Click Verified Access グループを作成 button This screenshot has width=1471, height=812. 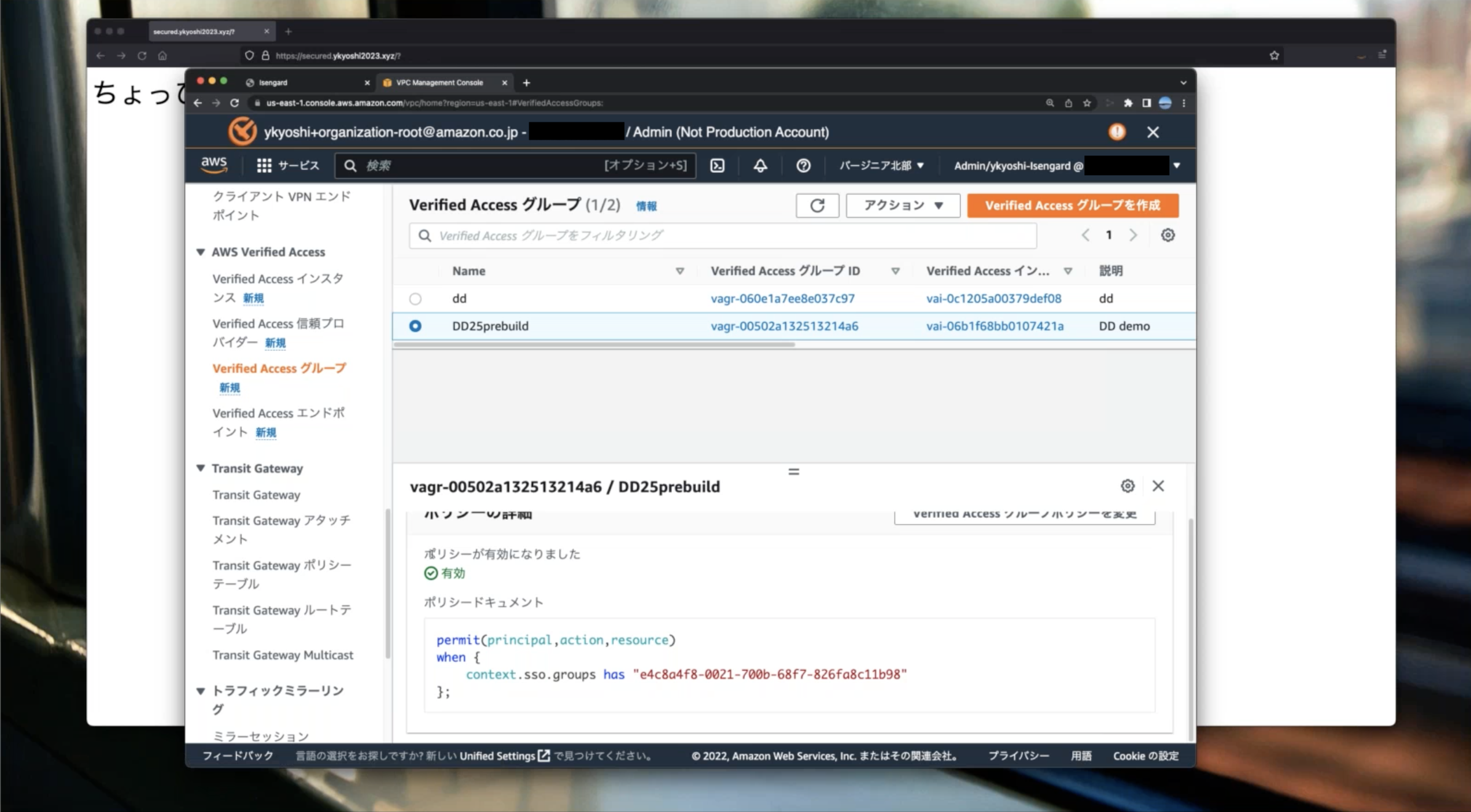click(1072, 205)
